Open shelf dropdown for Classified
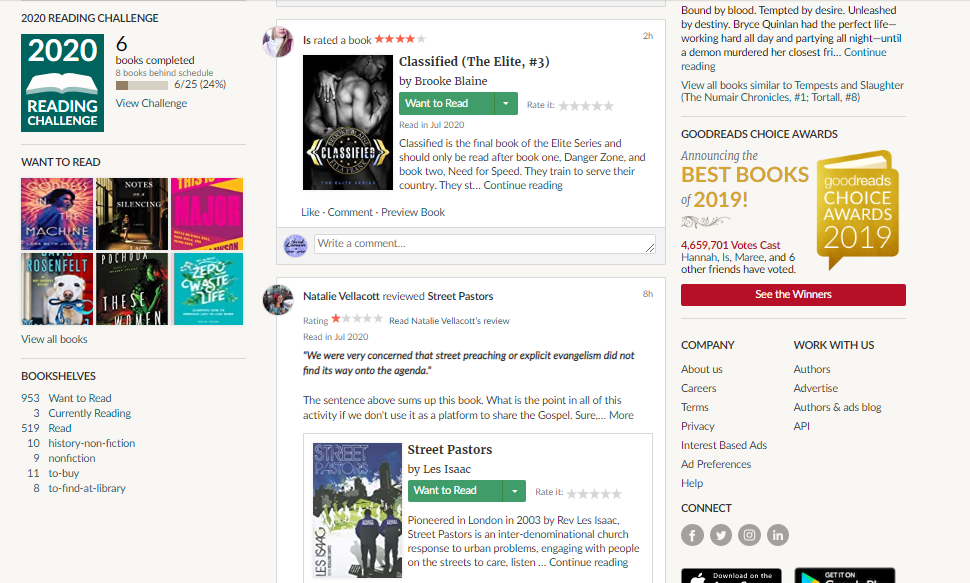This screenshot has height=583, width=970. point(505,103)
